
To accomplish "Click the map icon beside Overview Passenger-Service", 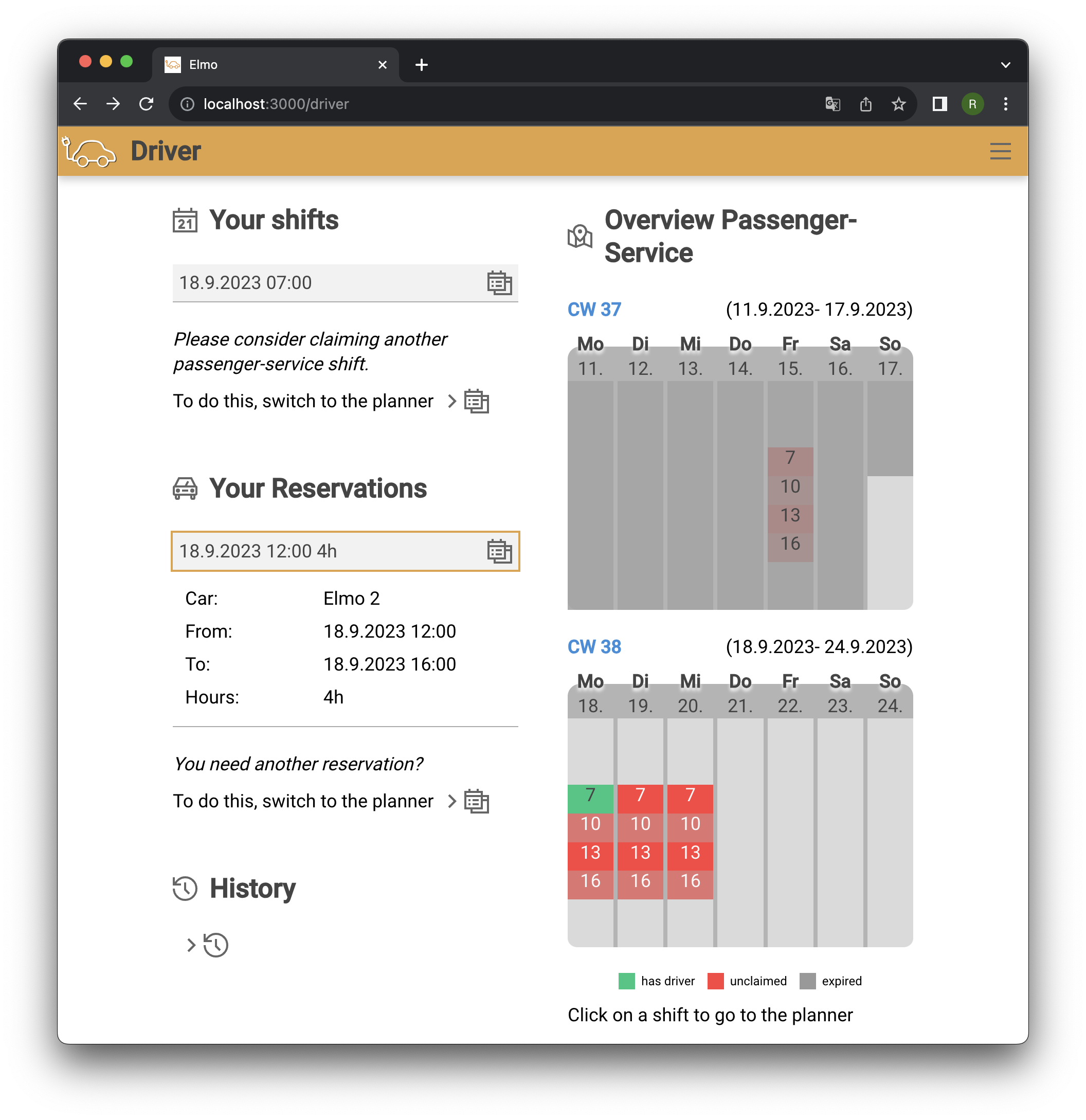I will click(x=580, y=236).
